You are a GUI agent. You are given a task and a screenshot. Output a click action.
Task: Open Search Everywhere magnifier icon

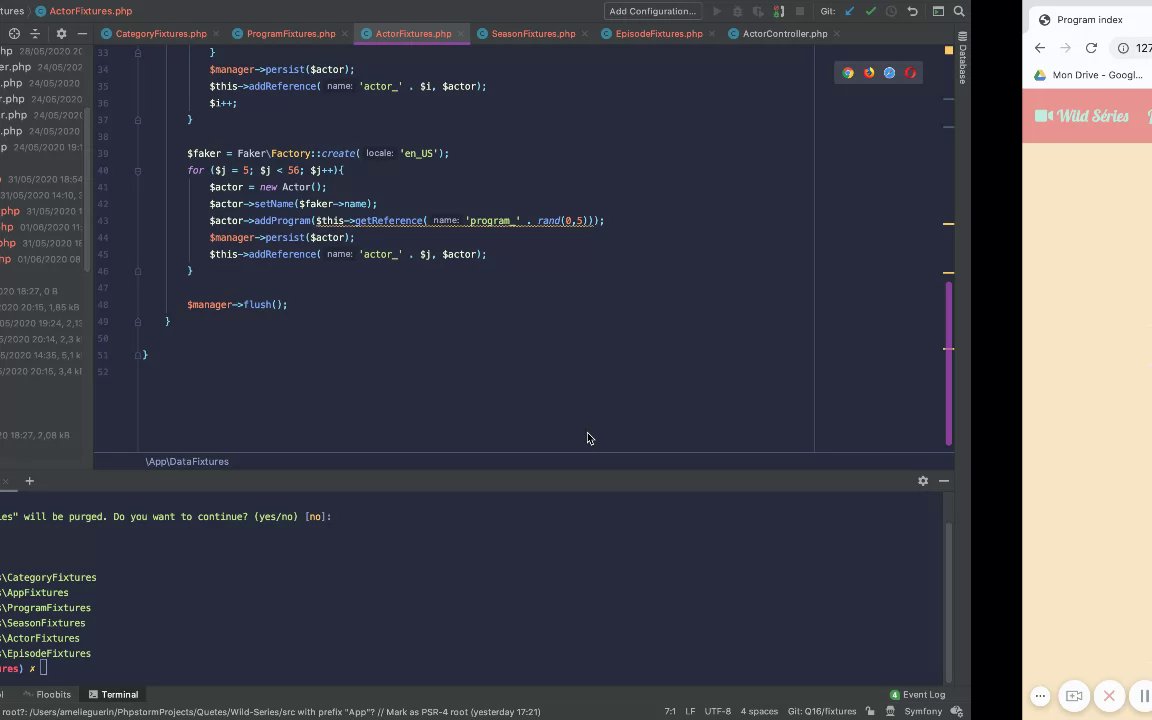click(x=960, y=12)
